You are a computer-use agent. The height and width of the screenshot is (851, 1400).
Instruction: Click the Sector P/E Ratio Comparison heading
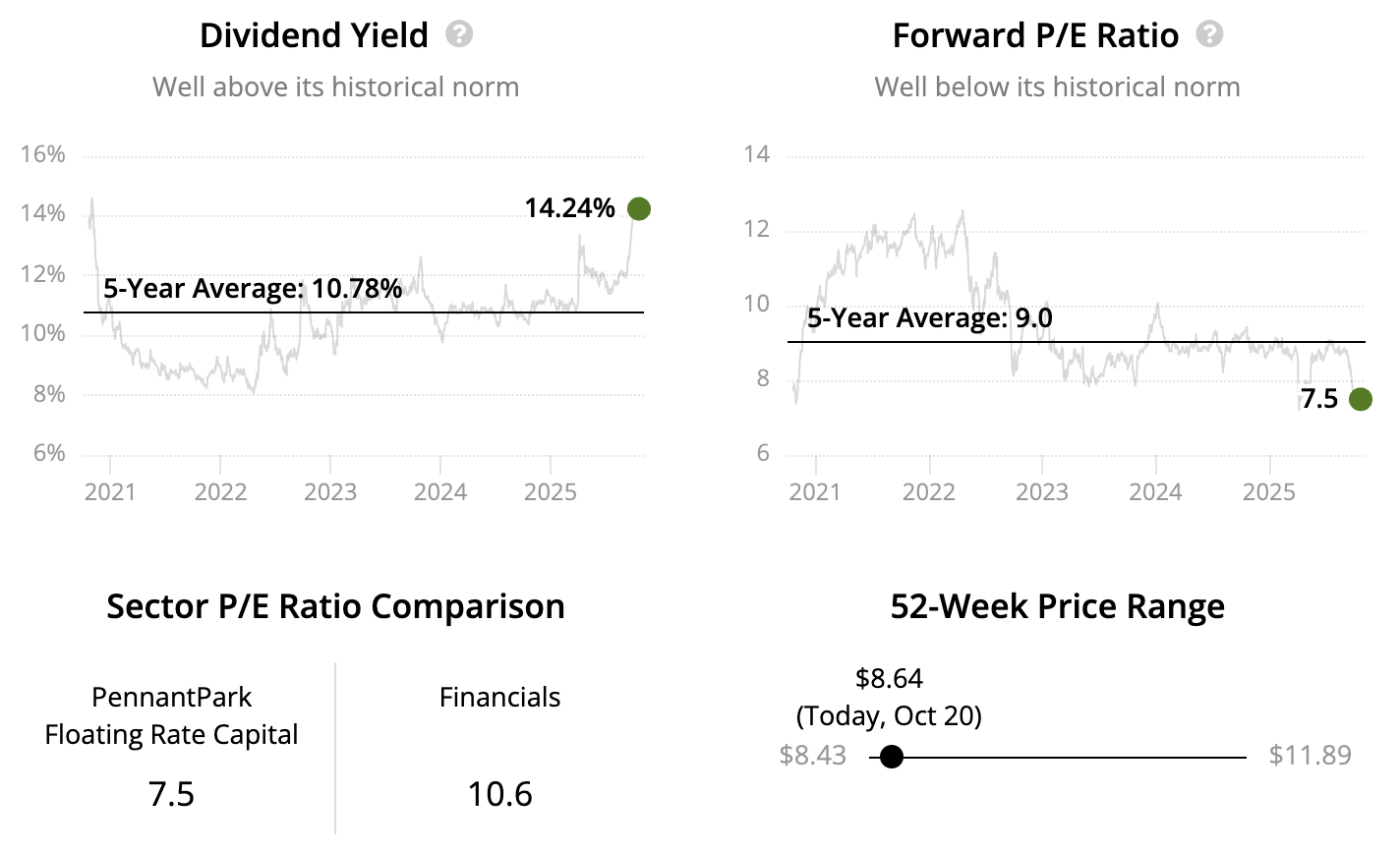pyautogui.click(x=335, y=606)
